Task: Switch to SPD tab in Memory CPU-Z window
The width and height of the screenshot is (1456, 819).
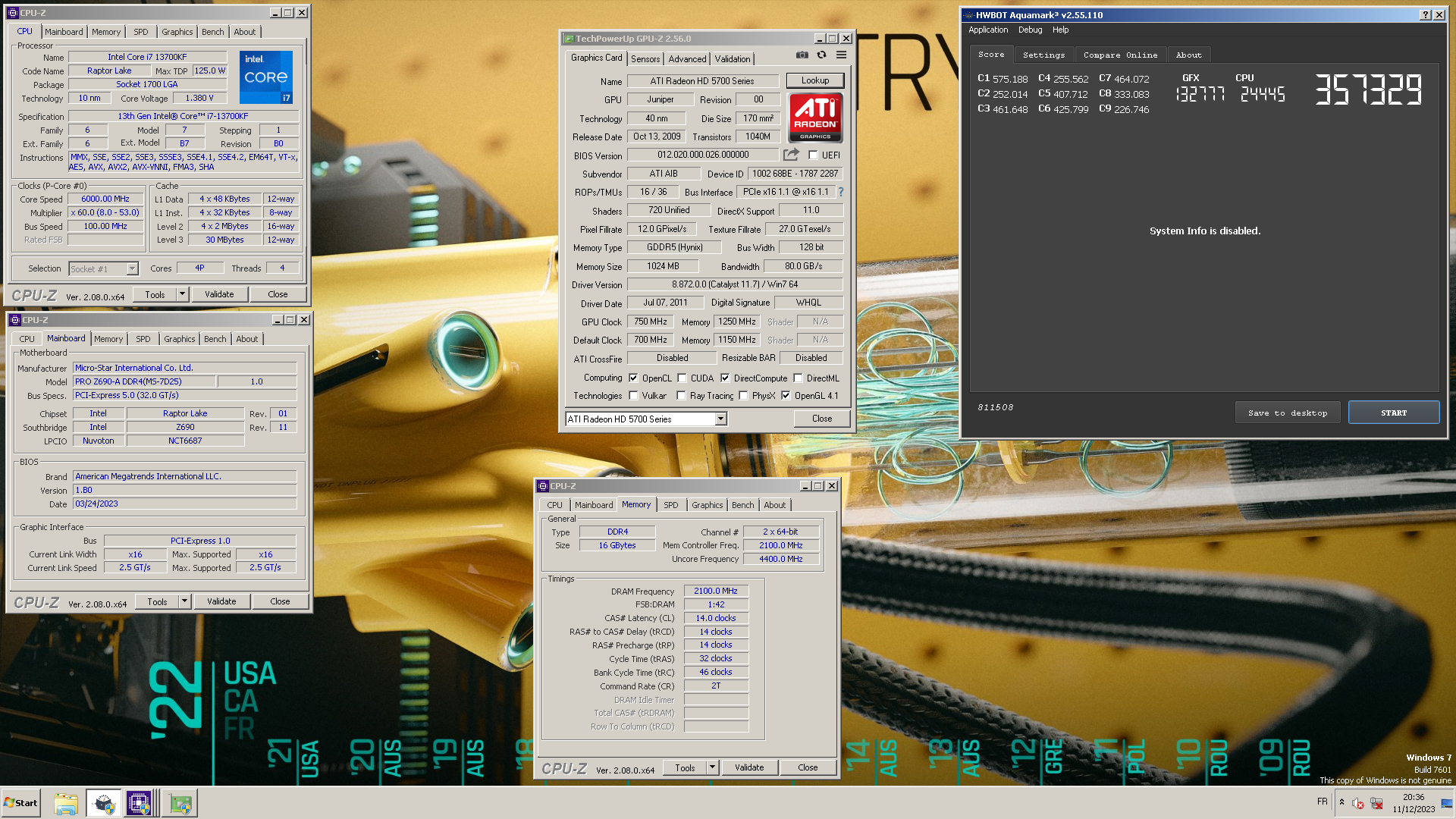Action: click(x=670, y=505)
